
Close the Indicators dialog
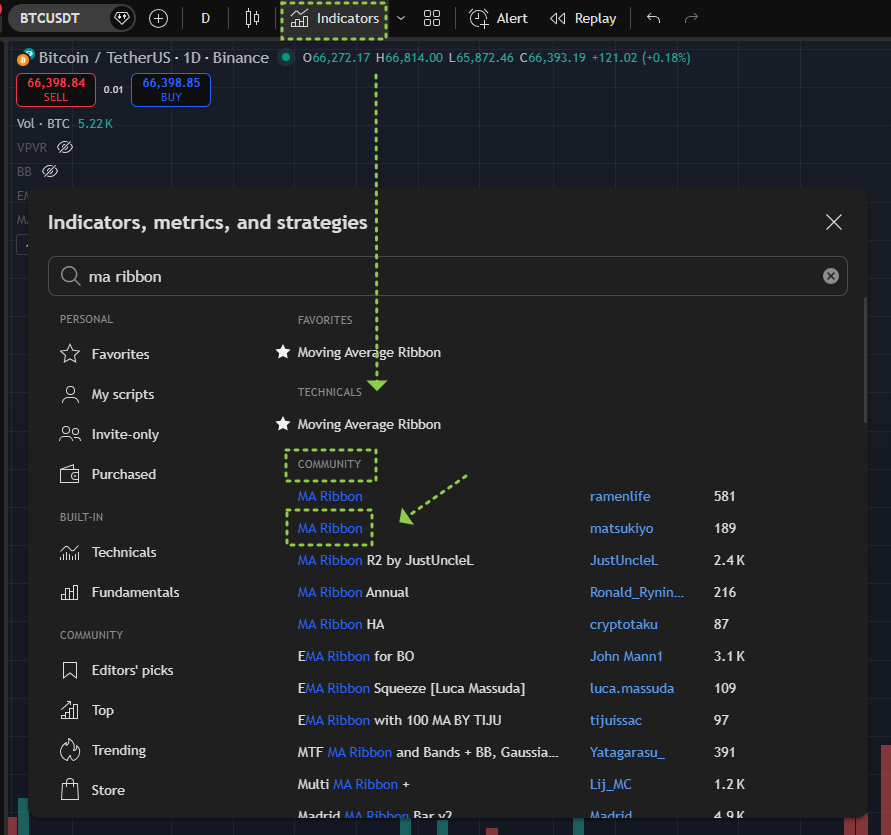[833, 222]
